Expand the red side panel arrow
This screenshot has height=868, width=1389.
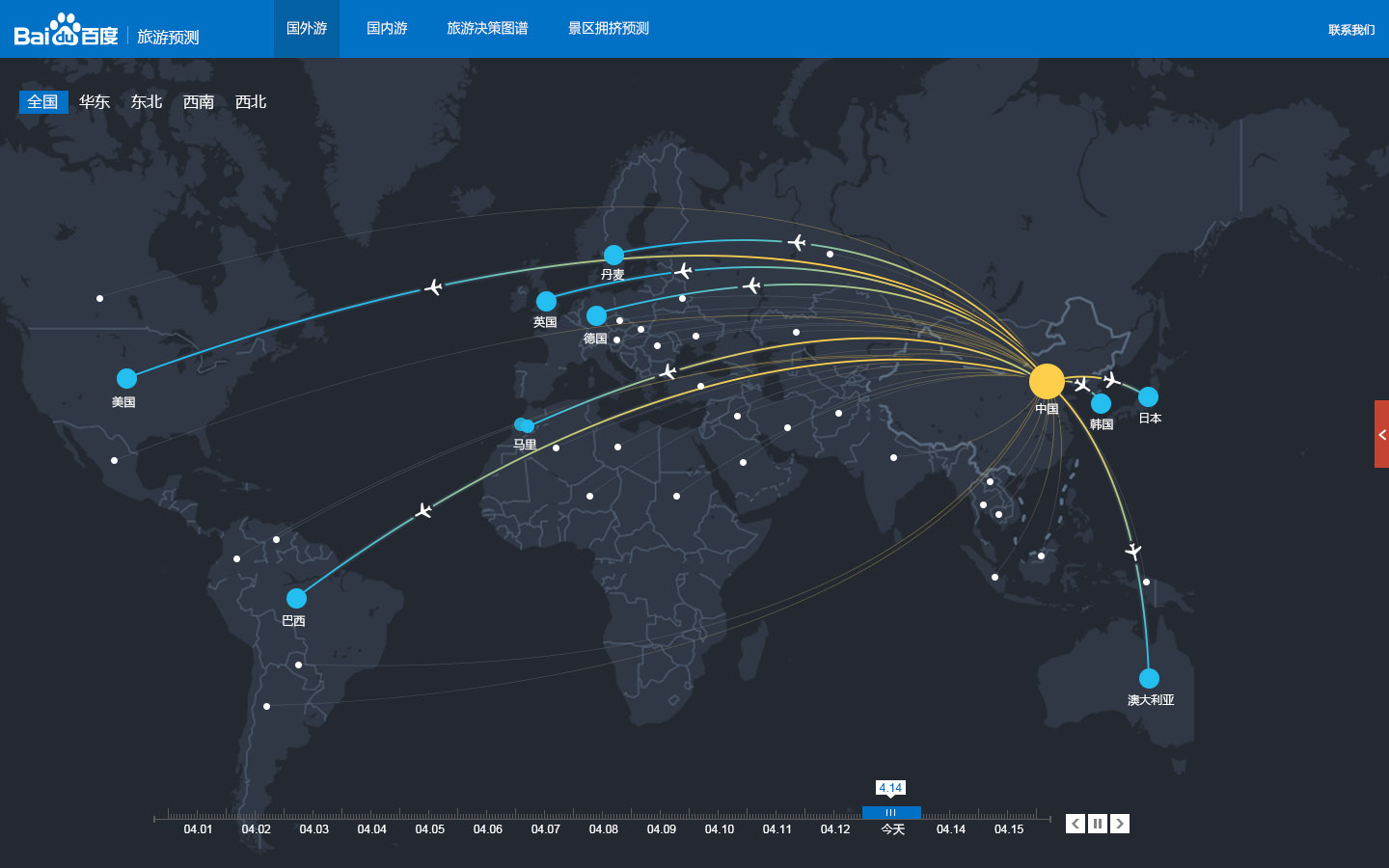pyautogui.click(x=1381, y=434)
